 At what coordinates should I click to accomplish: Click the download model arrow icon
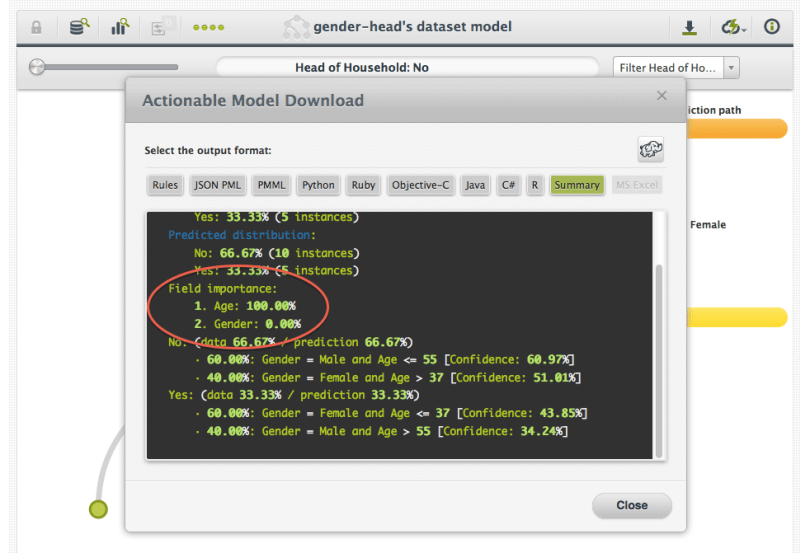(x=689, y=27)
